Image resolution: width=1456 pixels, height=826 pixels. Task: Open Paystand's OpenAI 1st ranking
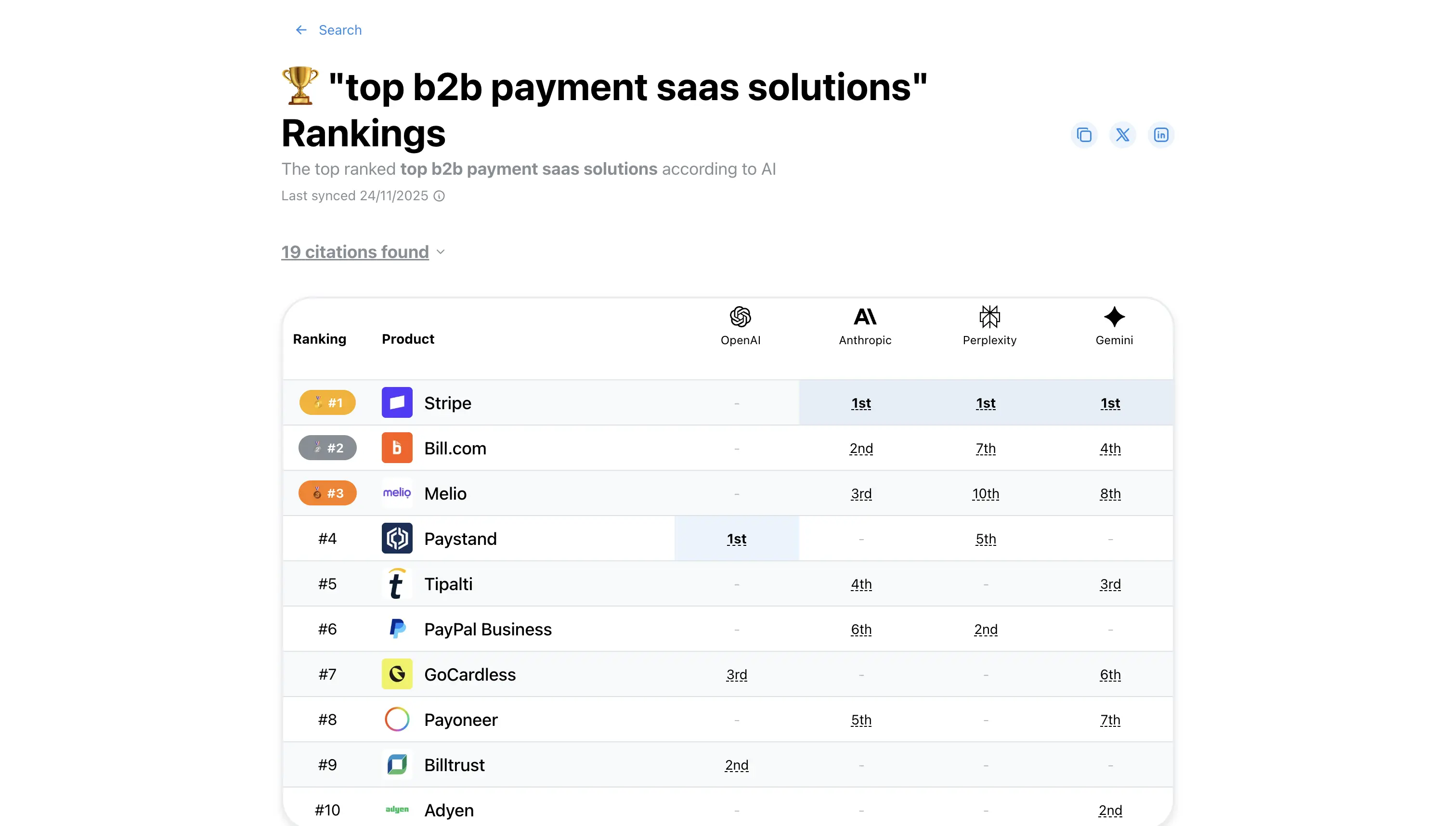[x=737, y=539]
